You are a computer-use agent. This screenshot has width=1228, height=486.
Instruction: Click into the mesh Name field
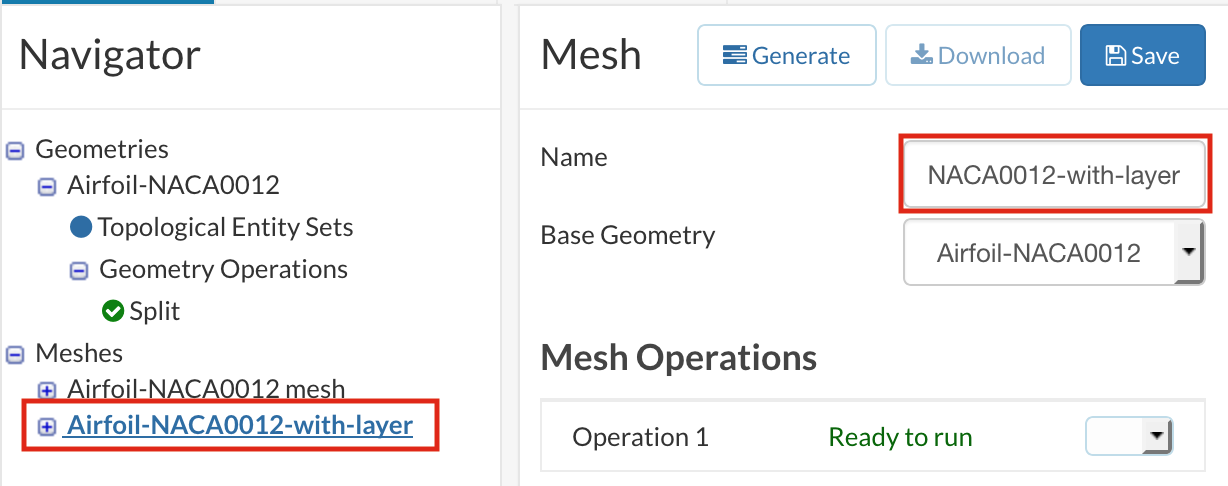(1053, 176)
